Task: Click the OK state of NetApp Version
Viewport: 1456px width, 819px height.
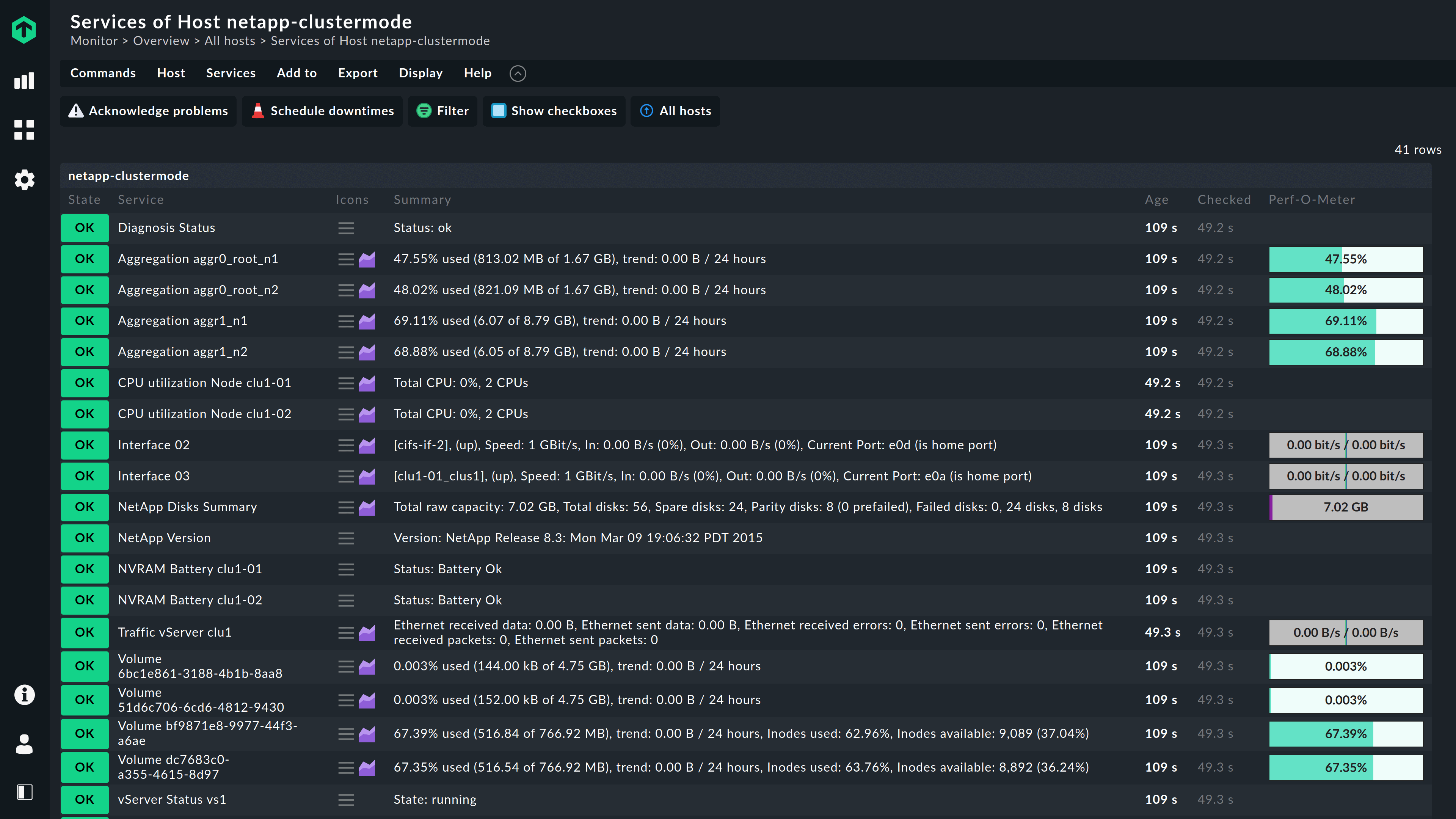Action: (x=85, y=538)
